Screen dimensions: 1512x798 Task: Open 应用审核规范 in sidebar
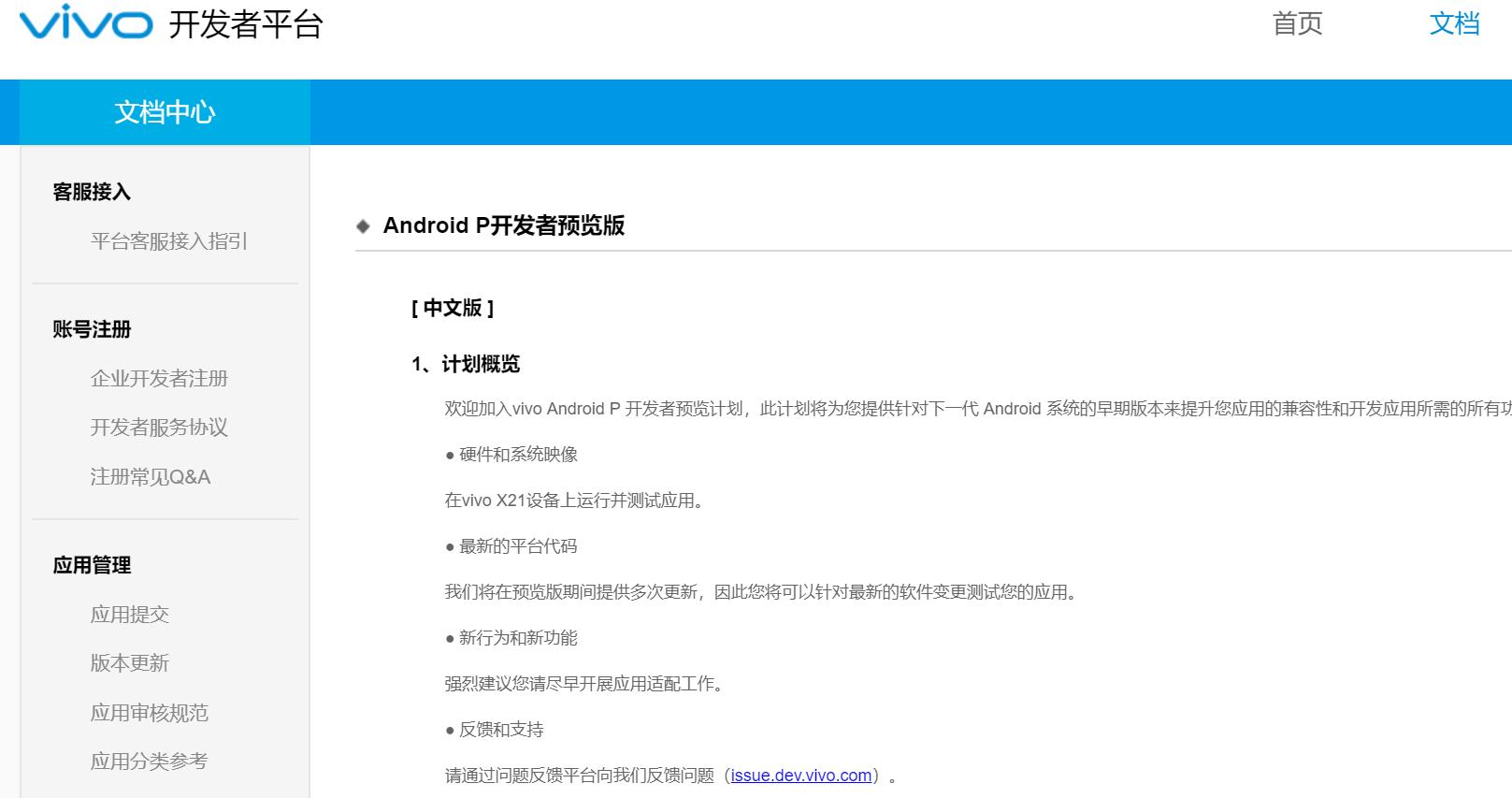(150, 713)
